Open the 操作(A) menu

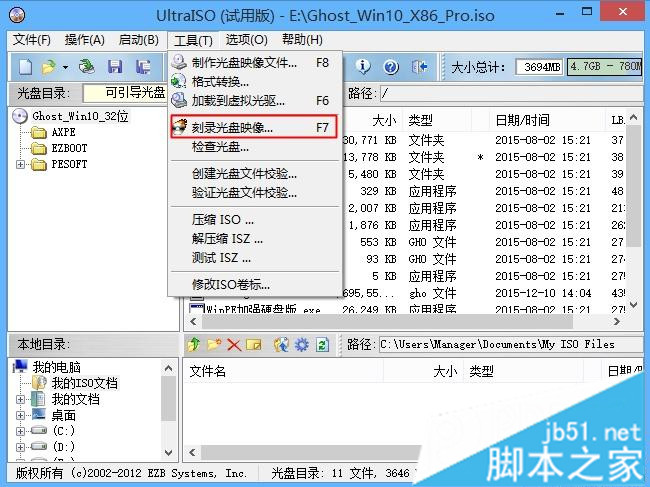[x=85, y=40]
